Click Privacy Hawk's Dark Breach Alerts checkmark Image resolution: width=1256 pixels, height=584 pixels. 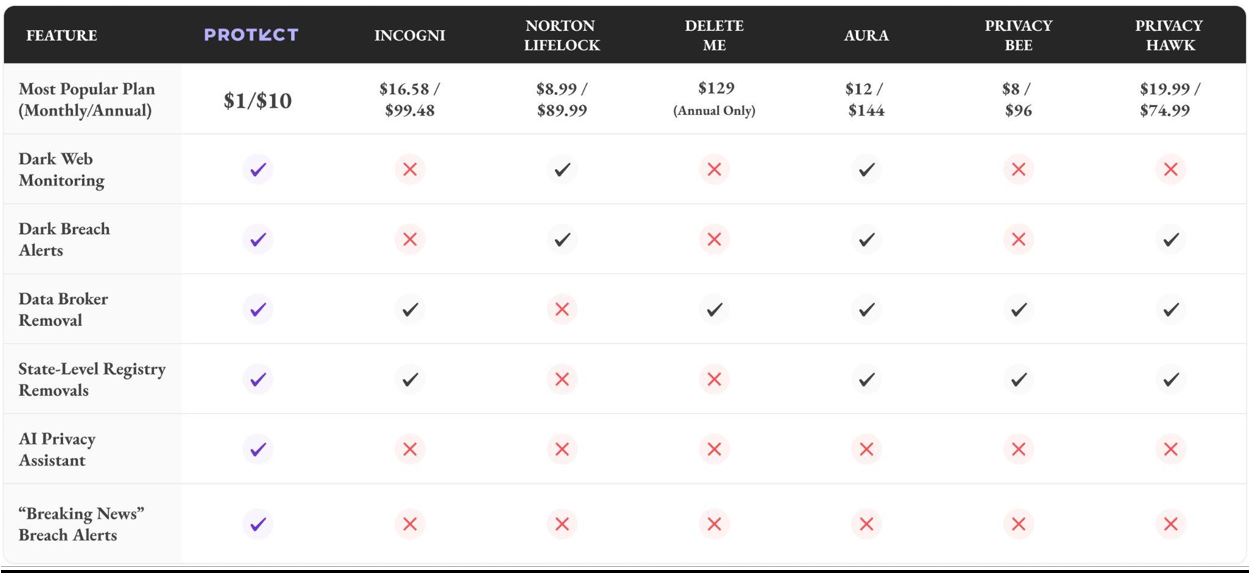click(1170, 240)
